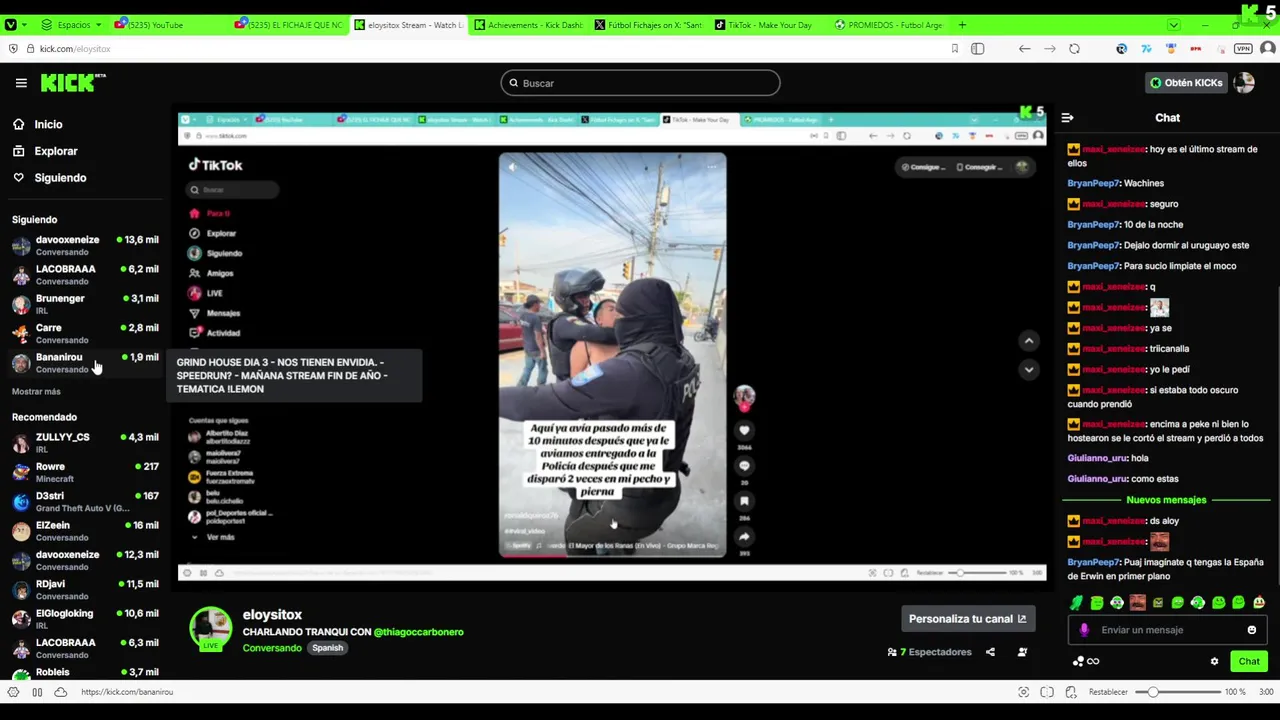Open the Kick profile avatar menu

(x=1244, y=83)
